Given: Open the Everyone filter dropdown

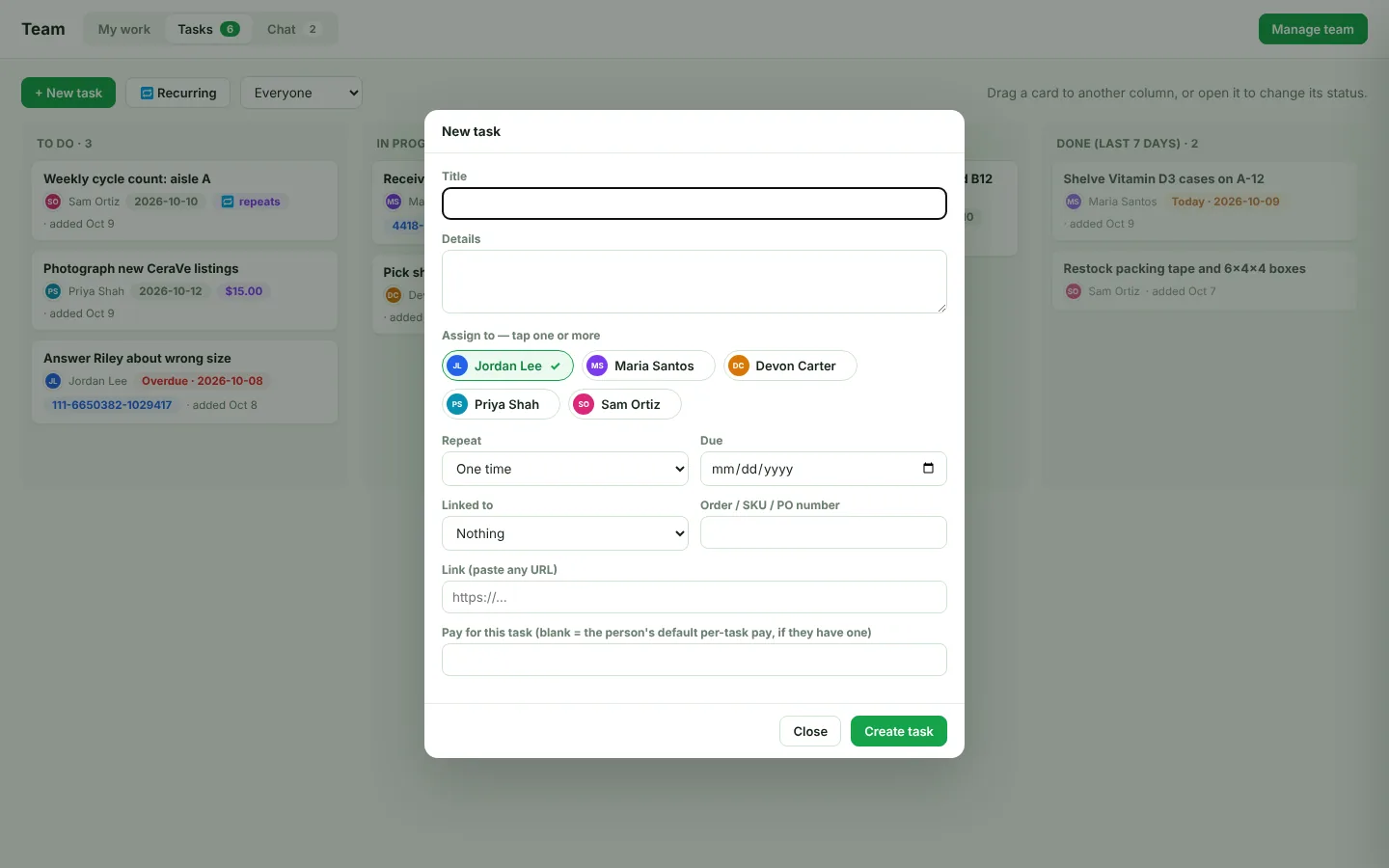Looking at the screenshot, I should tap(301, 93).
